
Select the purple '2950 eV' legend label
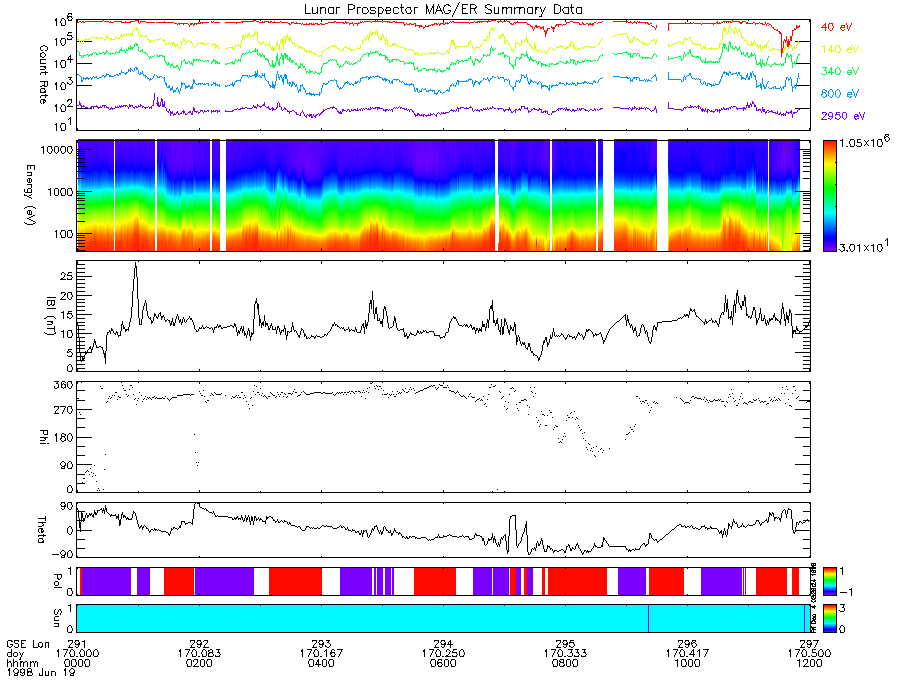(x=843, y=116)
